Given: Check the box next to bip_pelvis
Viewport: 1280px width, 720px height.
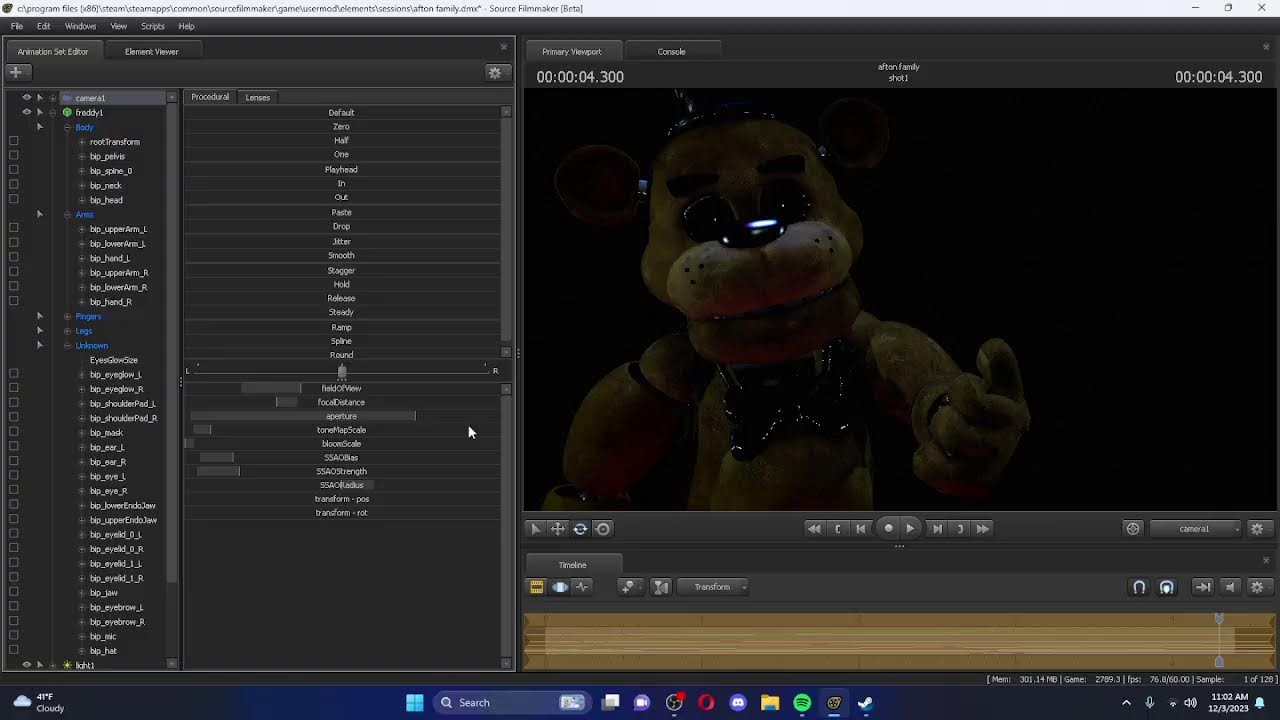Looking at the screenshot, I should pyautogui.click(x=13, y=156).
